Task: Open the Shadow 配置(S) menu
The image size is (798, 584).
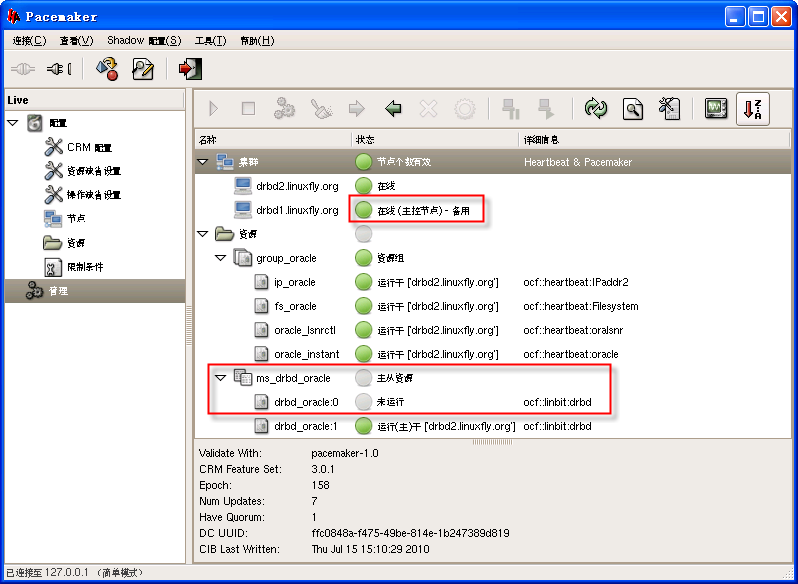Action: click(144, 41)
